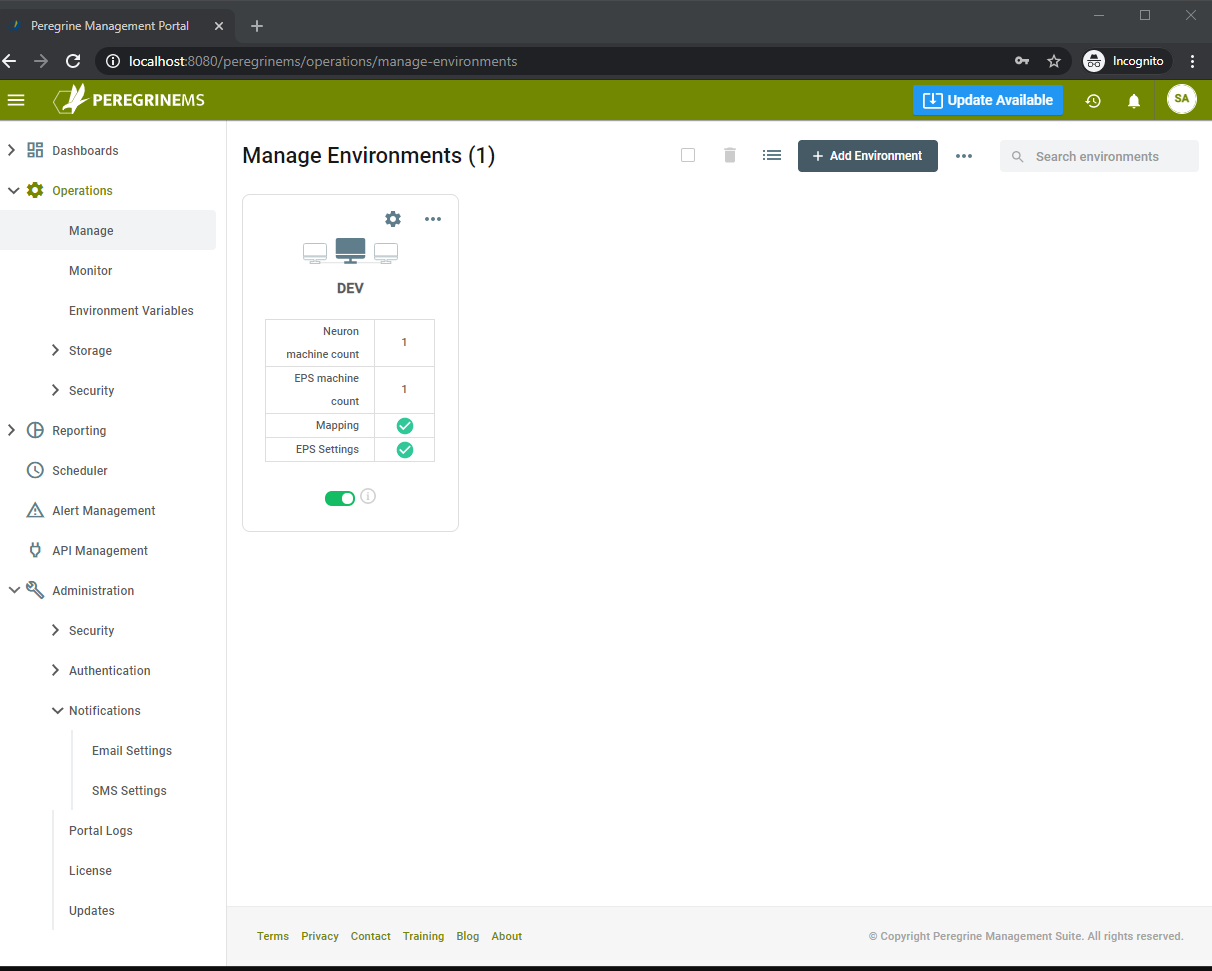Open the About footer link

(507, 936)
